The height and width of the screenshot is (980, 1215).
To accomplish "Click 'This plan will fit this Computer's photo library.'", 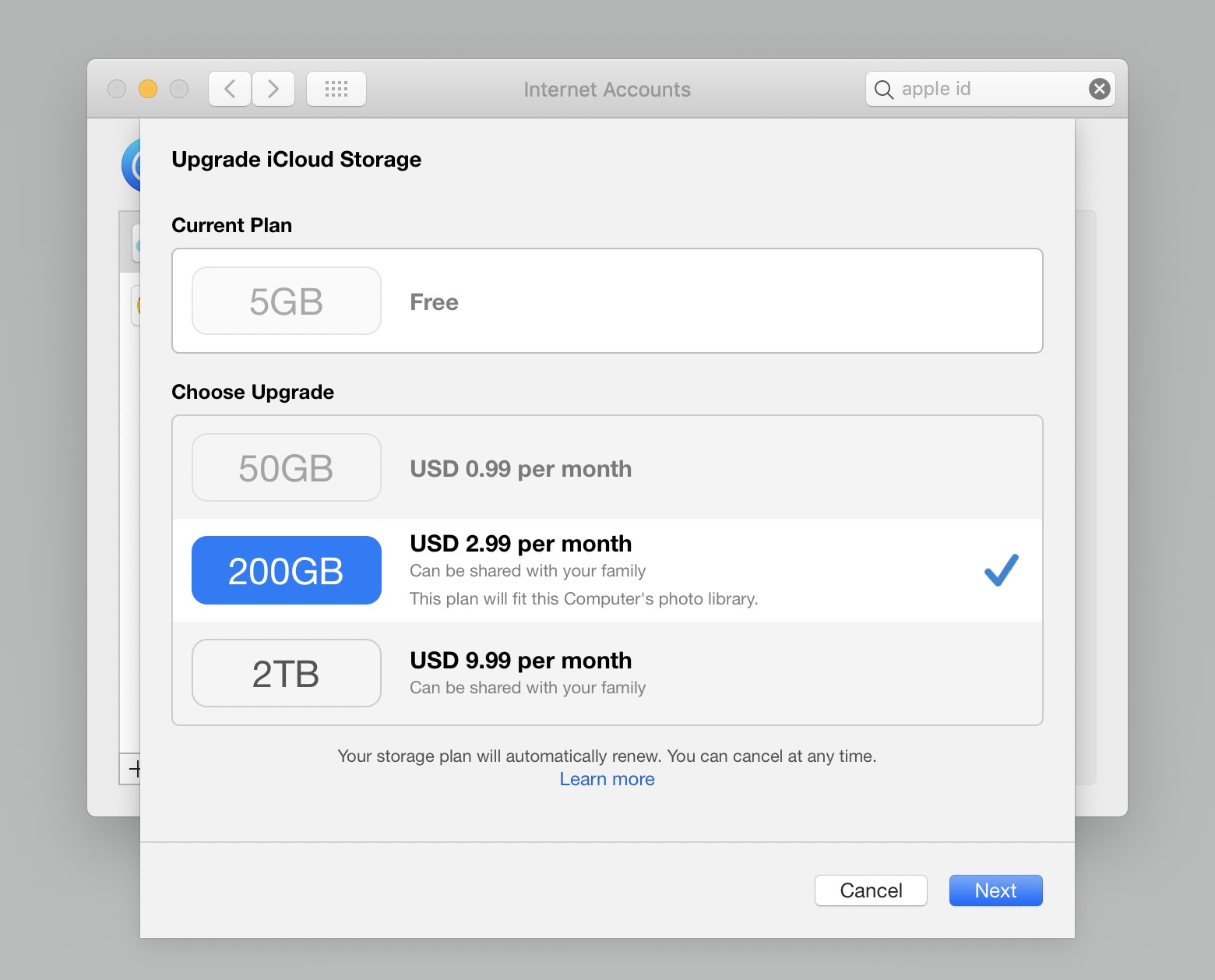I will [x=583, y=598].
